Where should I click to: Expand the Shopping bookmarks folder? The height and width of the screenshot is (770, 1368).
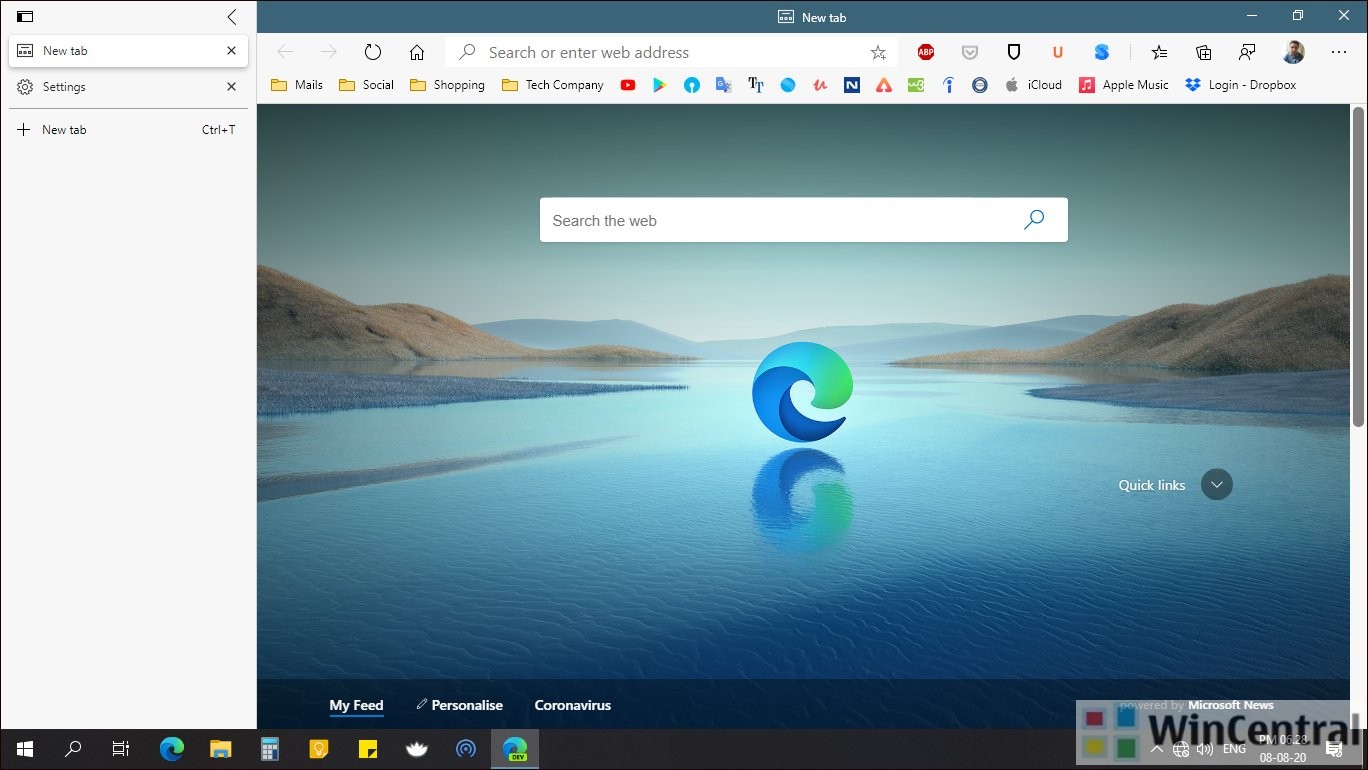tap(447, 85)
